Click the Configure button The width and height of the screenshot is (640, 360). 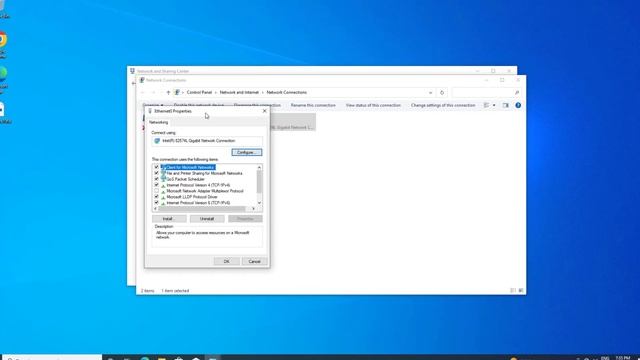coord(247,152)
